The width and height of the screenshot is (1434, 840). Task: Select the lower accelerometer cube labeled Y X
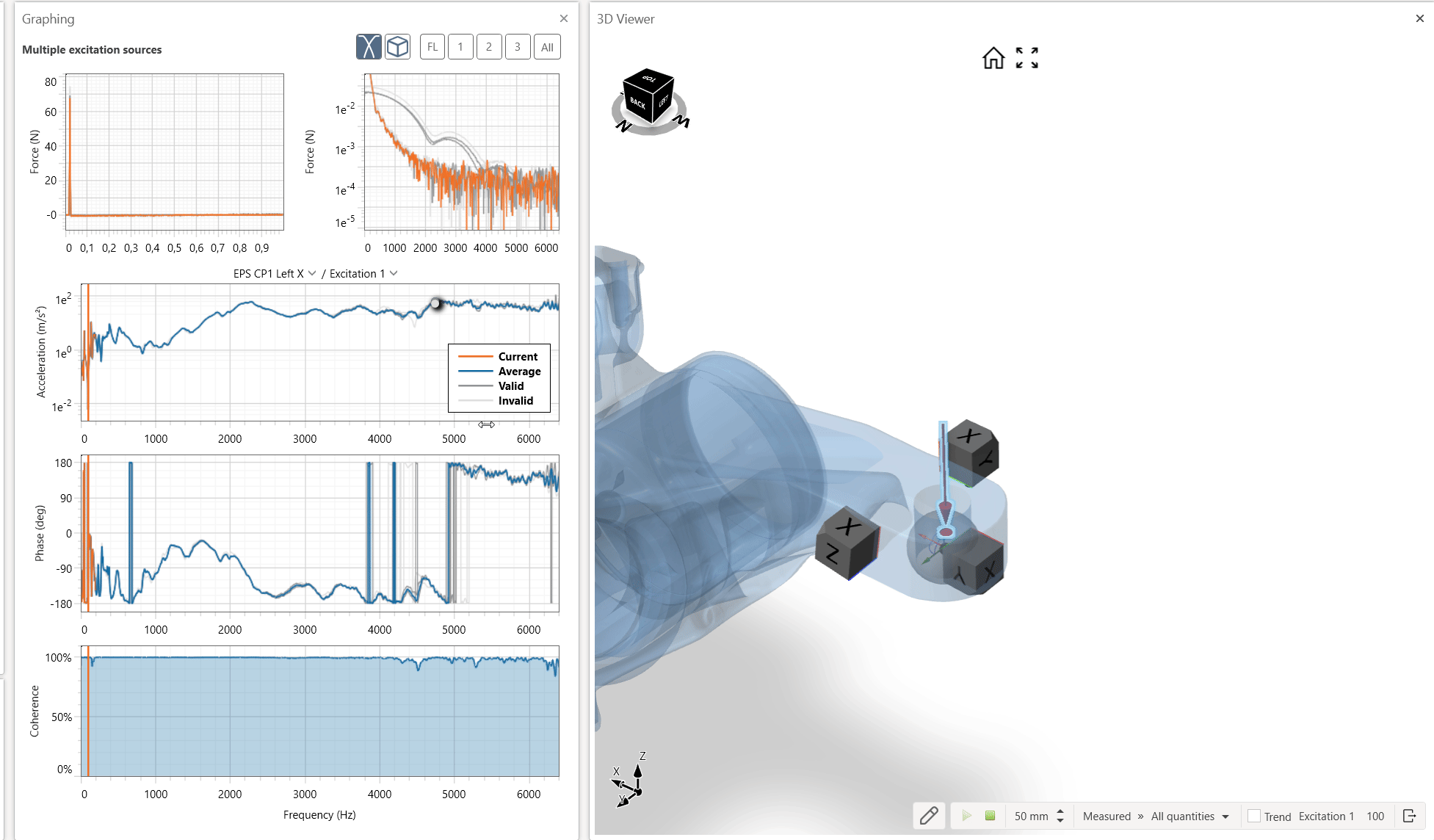point(976,562)
